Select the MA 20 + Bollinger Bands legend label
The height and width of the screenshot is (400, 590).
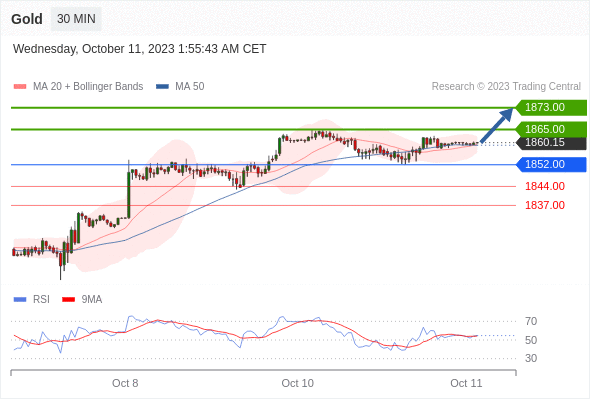[88, 87]
